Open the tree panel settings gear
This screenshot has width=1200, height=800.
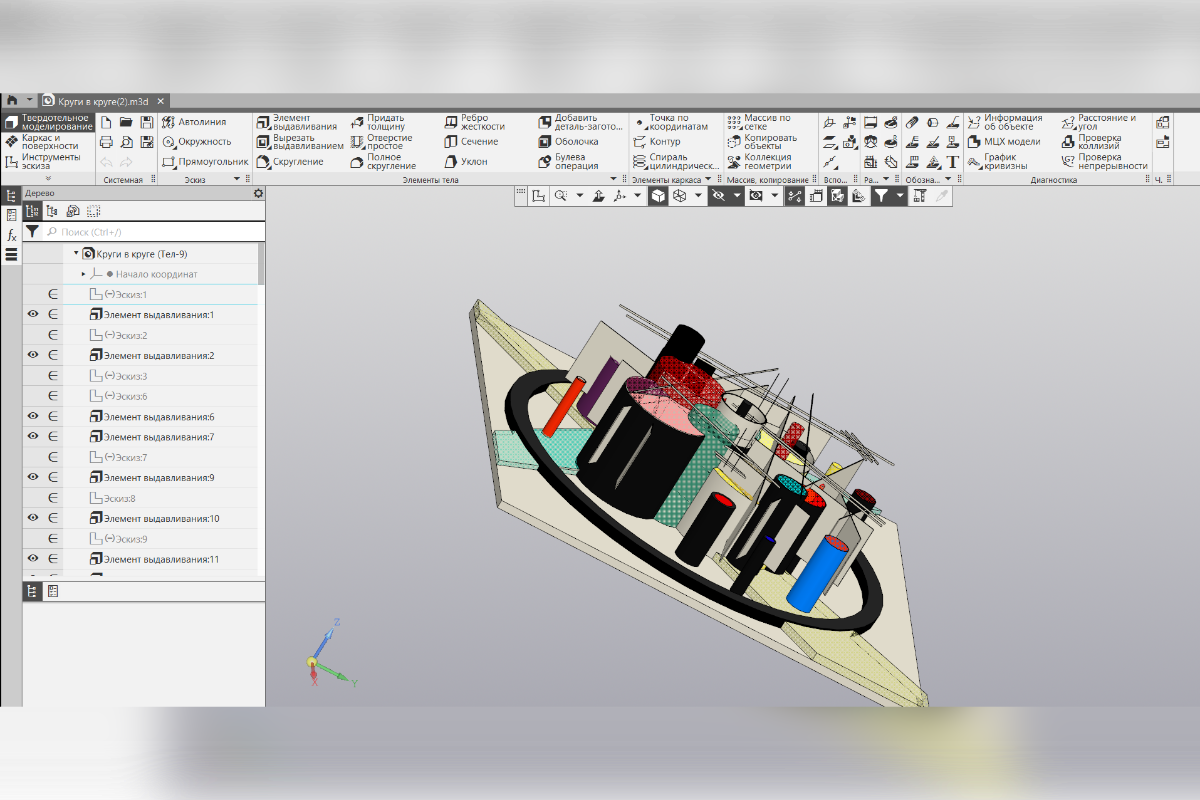[x=258, y=193]
